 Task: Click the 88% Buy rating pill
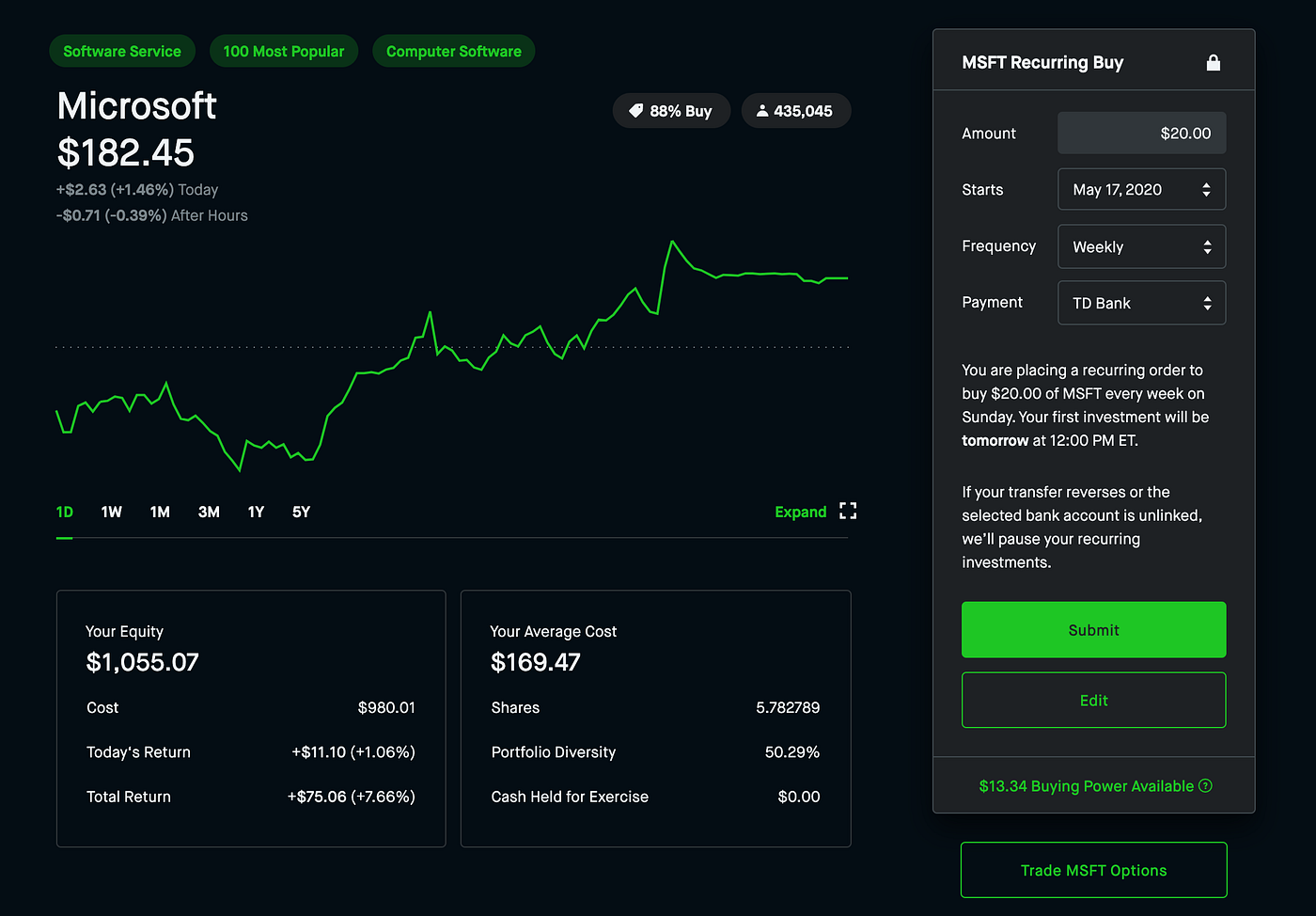(x=671, y=111)
